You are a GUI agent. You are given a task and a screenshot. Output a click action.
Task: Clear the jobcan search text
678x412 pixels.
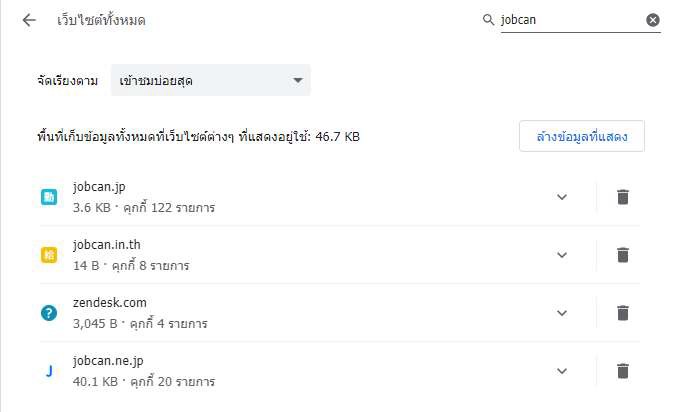(652, 20)
